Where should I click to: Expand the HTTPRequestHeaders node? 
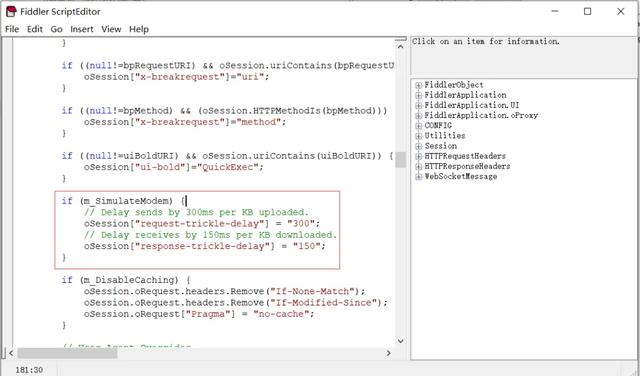(418, 156)
